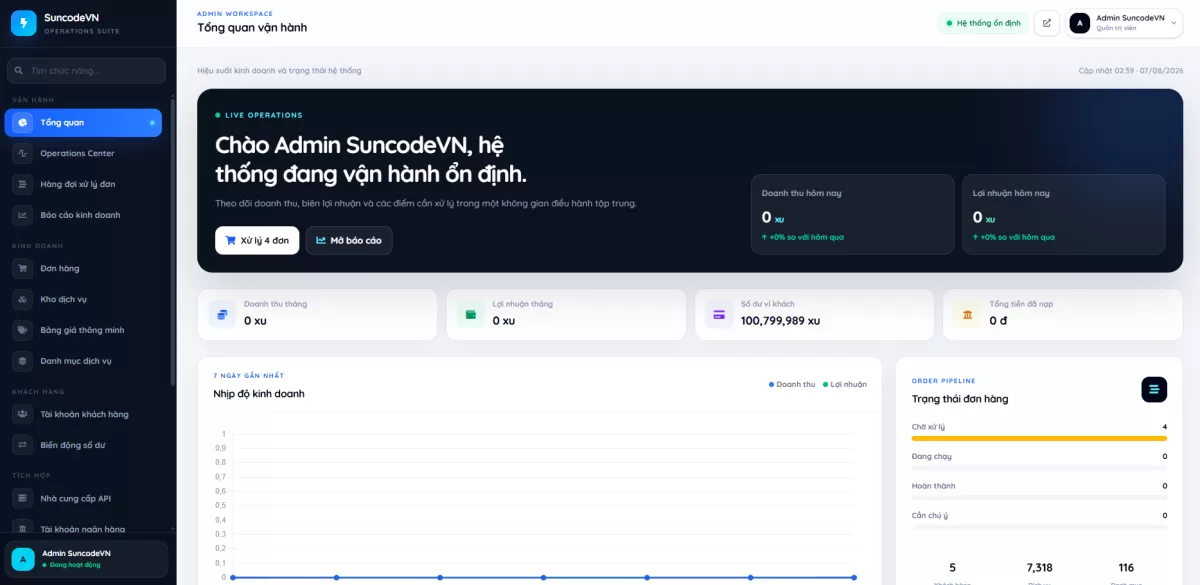Focus the Tìm chức năng search field

coord(86,71)
